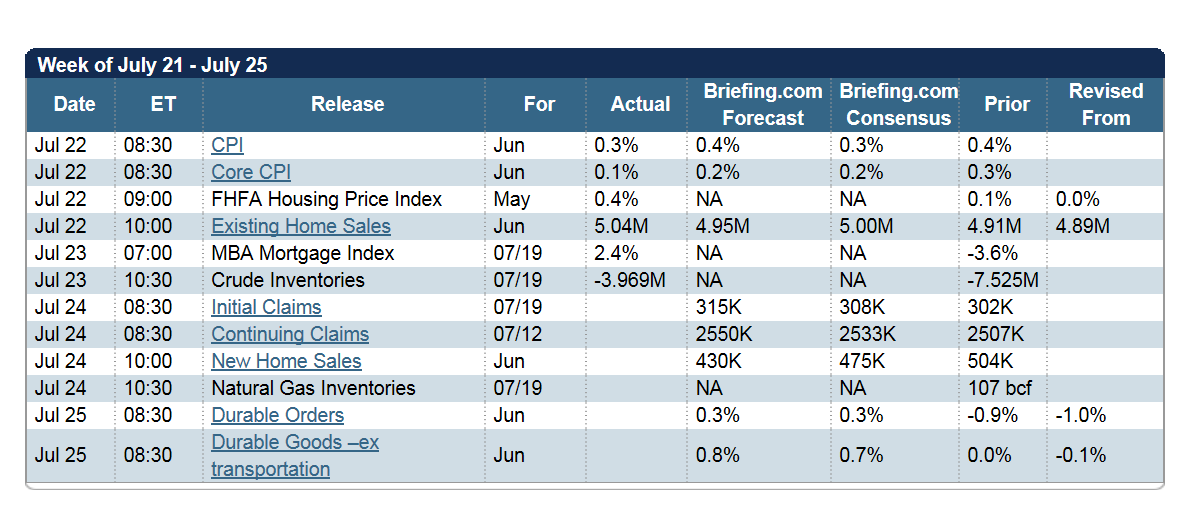The width and height of the screenshot is (1185, 513).
Task: Click the Existing Home Sales link
Action: (301, 226)
